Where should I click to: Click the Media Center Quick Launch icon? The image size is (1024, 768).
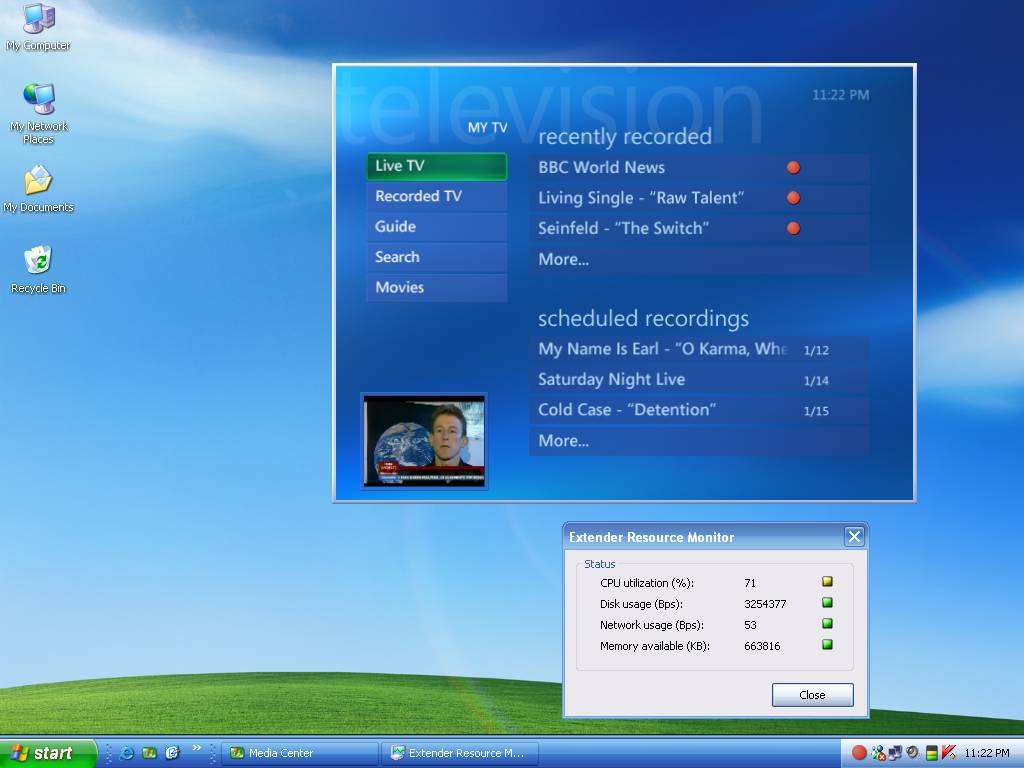(149, 753)
